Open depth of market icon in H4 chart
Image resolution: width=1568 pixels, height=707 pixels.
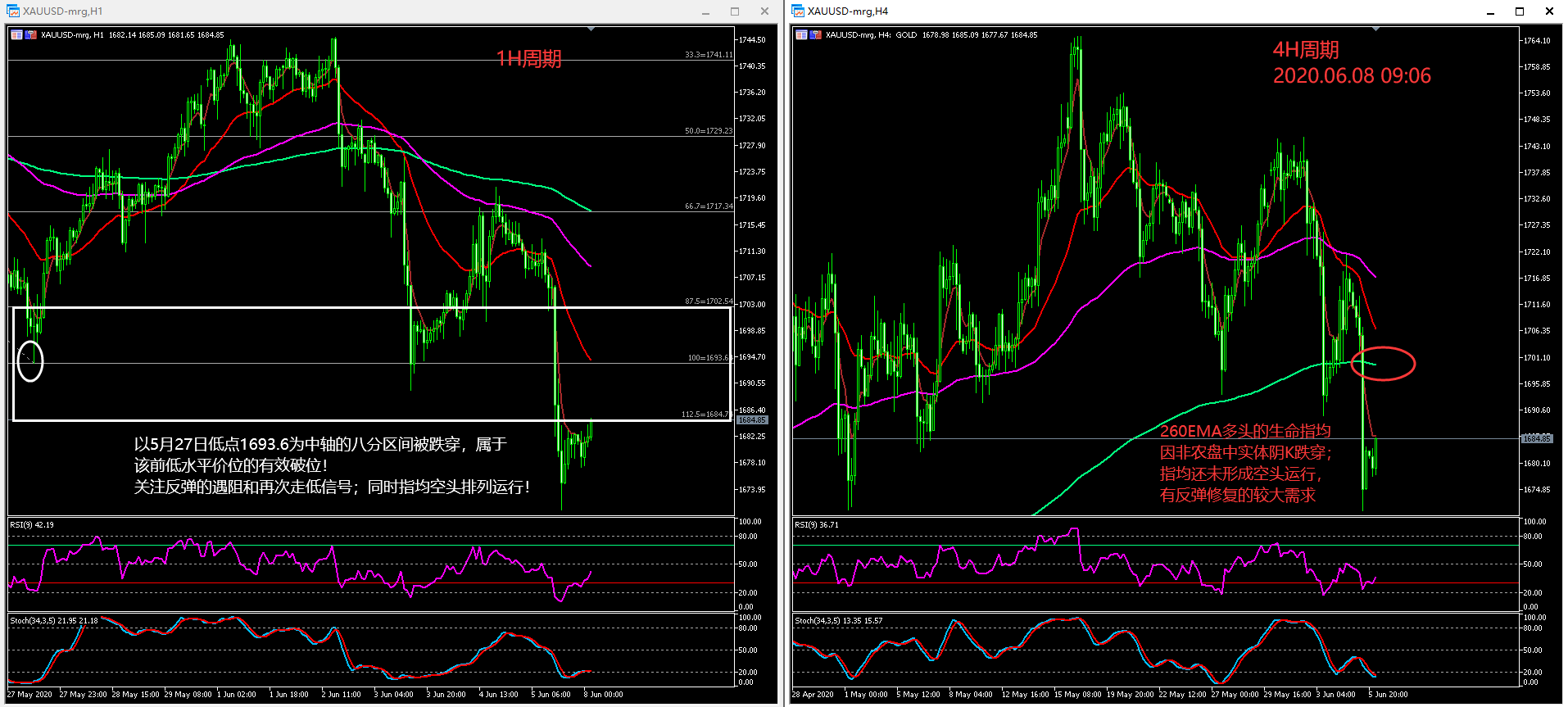click(816, 35)
